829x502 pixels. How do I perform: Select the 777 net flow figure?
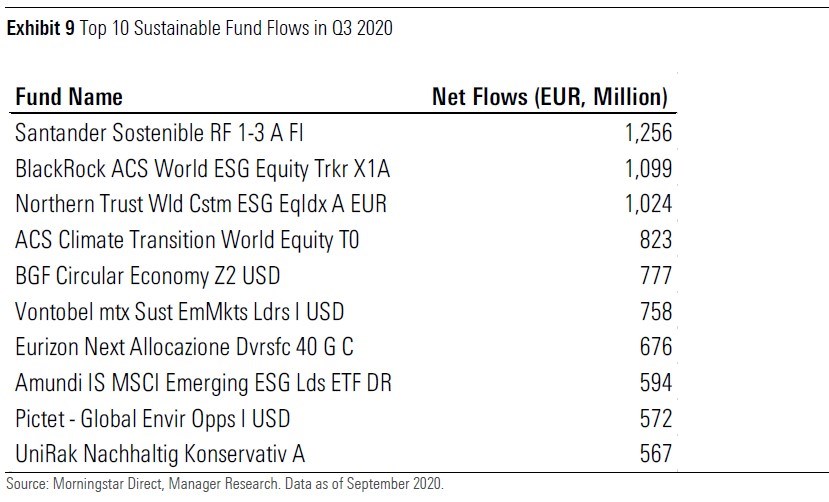655,276
